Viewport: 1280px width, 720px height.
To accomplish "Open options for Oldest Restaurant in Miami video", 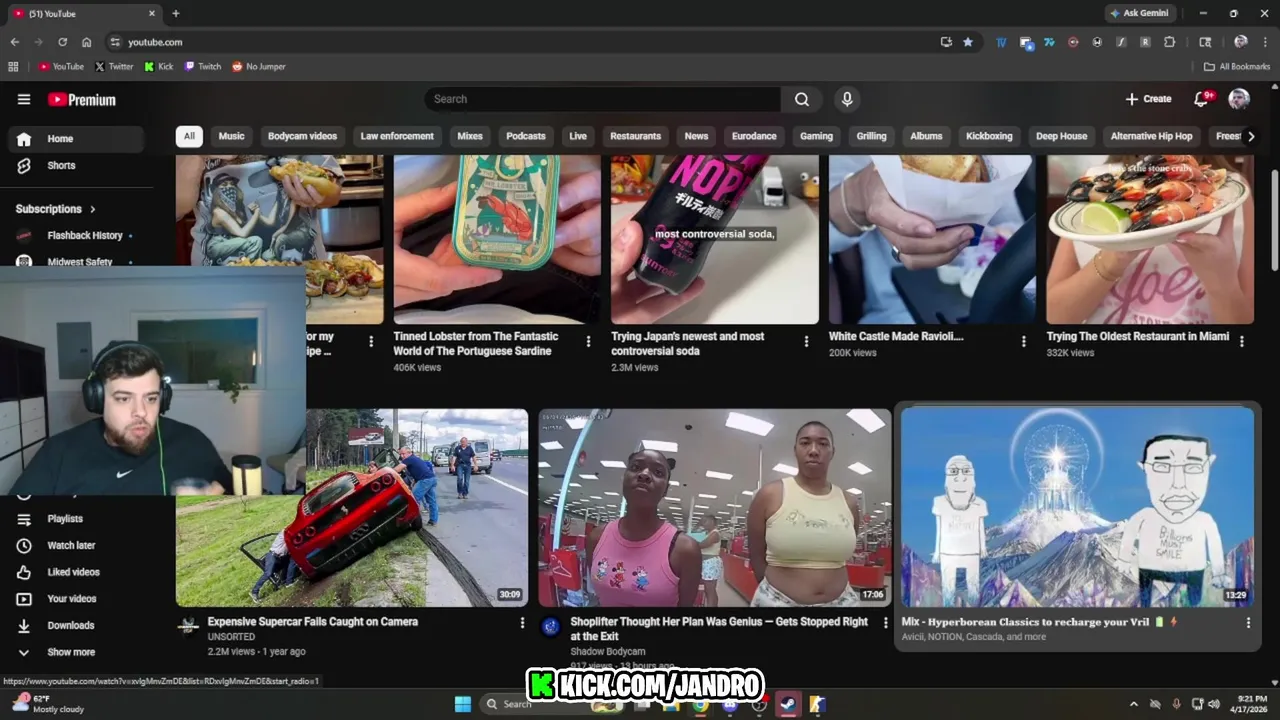I will 1241,342.
